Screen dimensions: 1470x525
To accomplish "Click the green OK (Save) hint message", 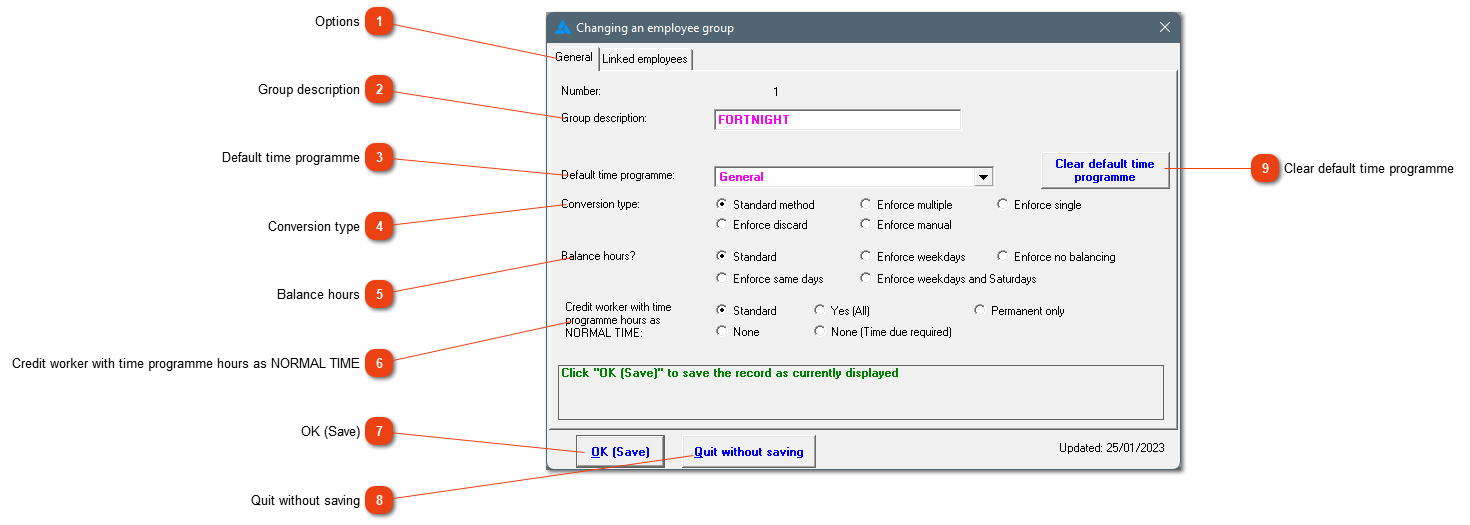I will point(730,373).
